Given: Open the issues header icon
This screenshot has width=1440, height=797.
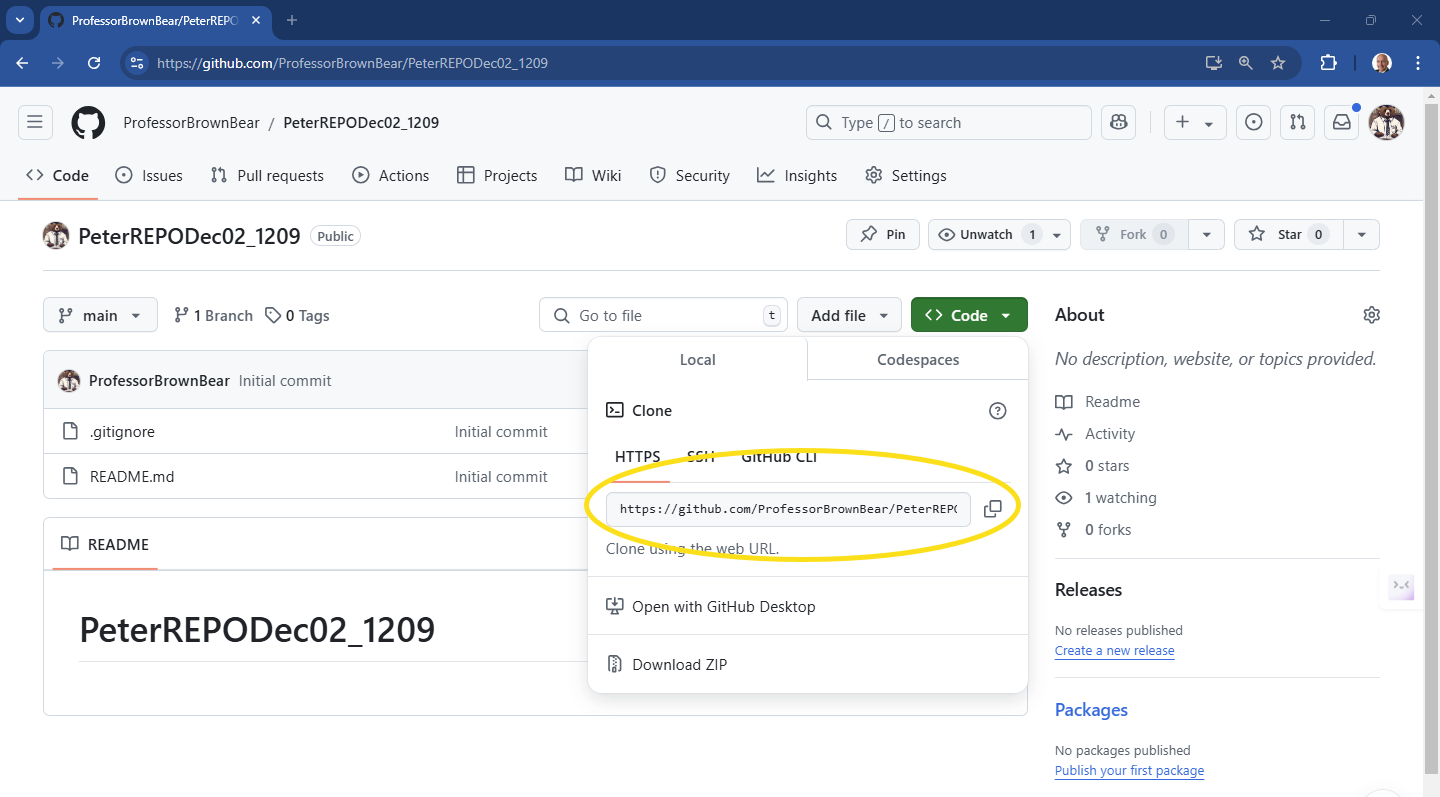Looking at the screenshot, I should pos(1253,123).
